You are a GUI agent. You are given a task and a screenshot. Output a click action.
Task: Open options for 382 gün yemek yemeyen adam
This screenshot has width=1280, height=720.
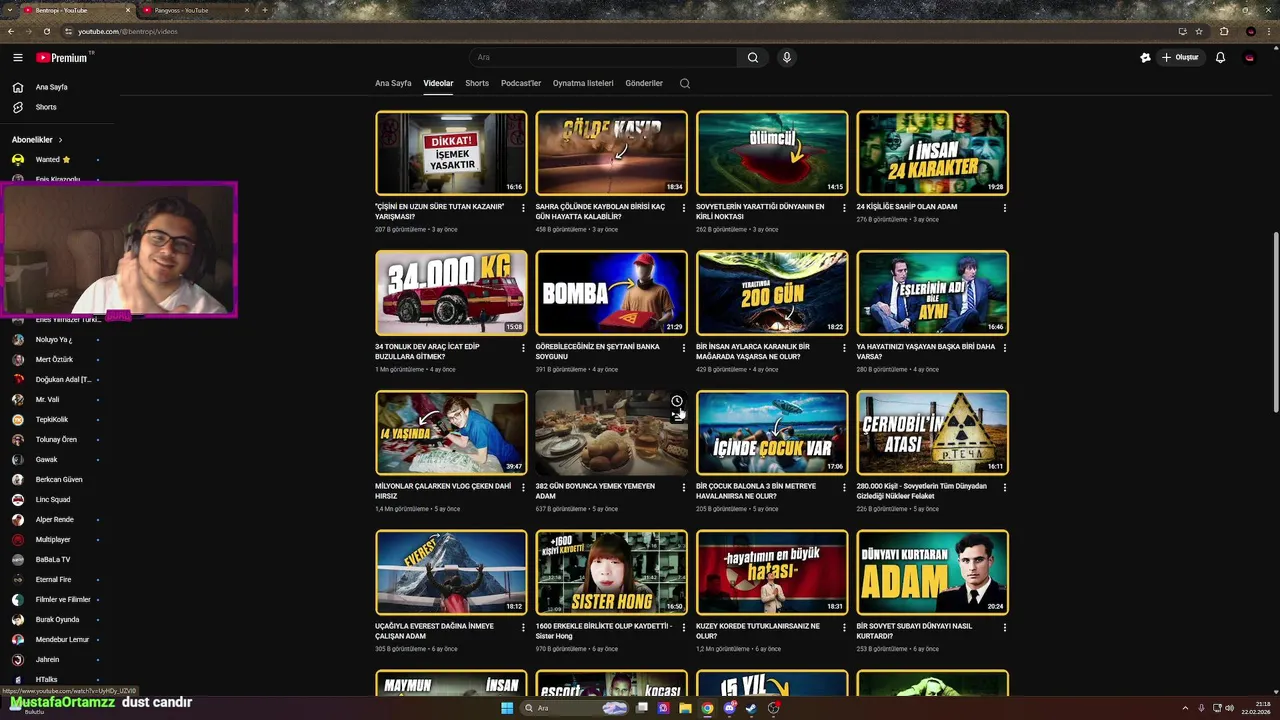(684, 488)
